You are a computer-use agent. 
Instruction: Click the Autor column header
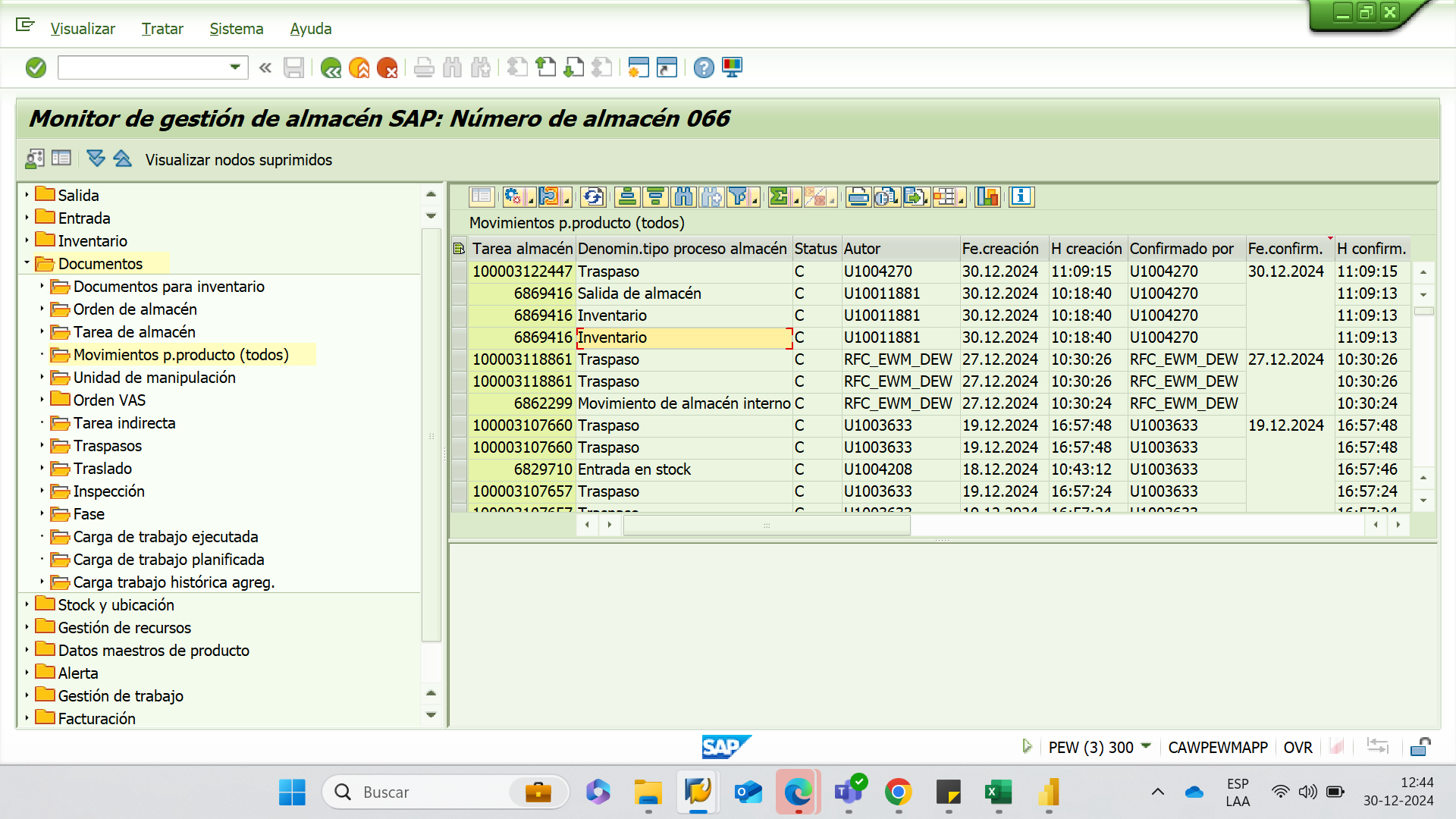coord(901,249)
